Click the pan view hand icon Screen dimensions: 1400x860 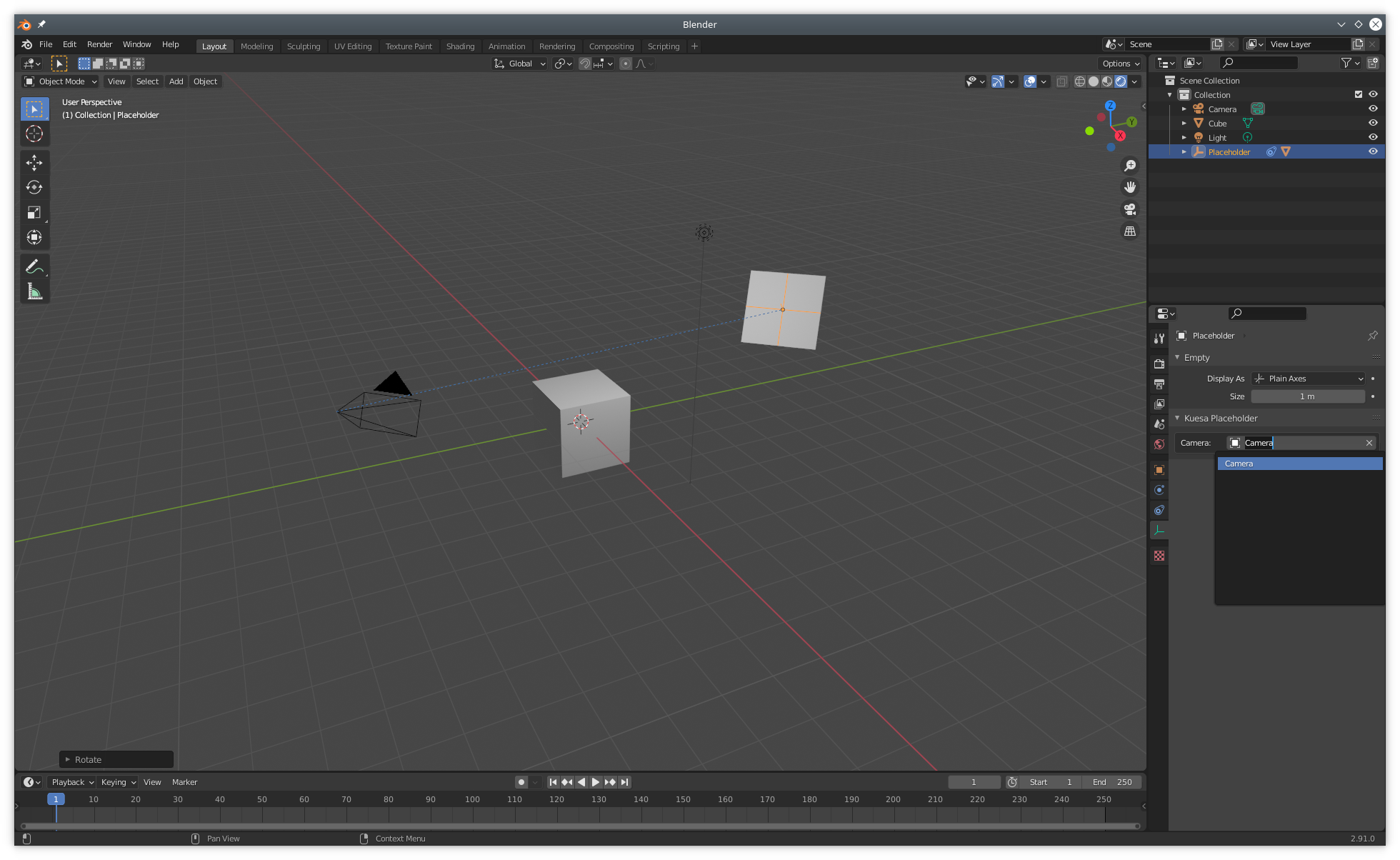[1130, 187]
